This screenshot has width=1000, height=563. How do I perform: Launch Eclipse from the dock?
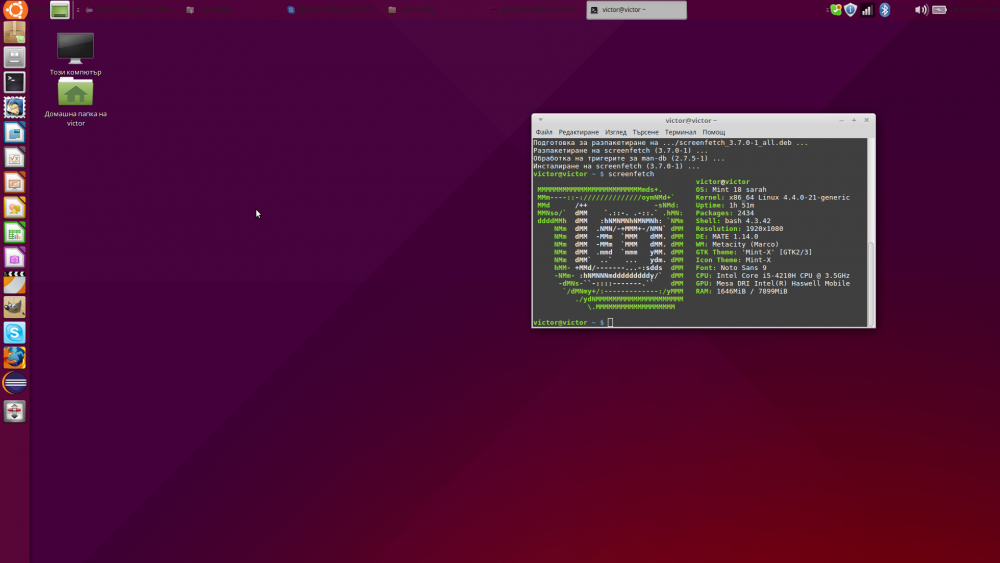pyautogui.click(x=15, y=383)
